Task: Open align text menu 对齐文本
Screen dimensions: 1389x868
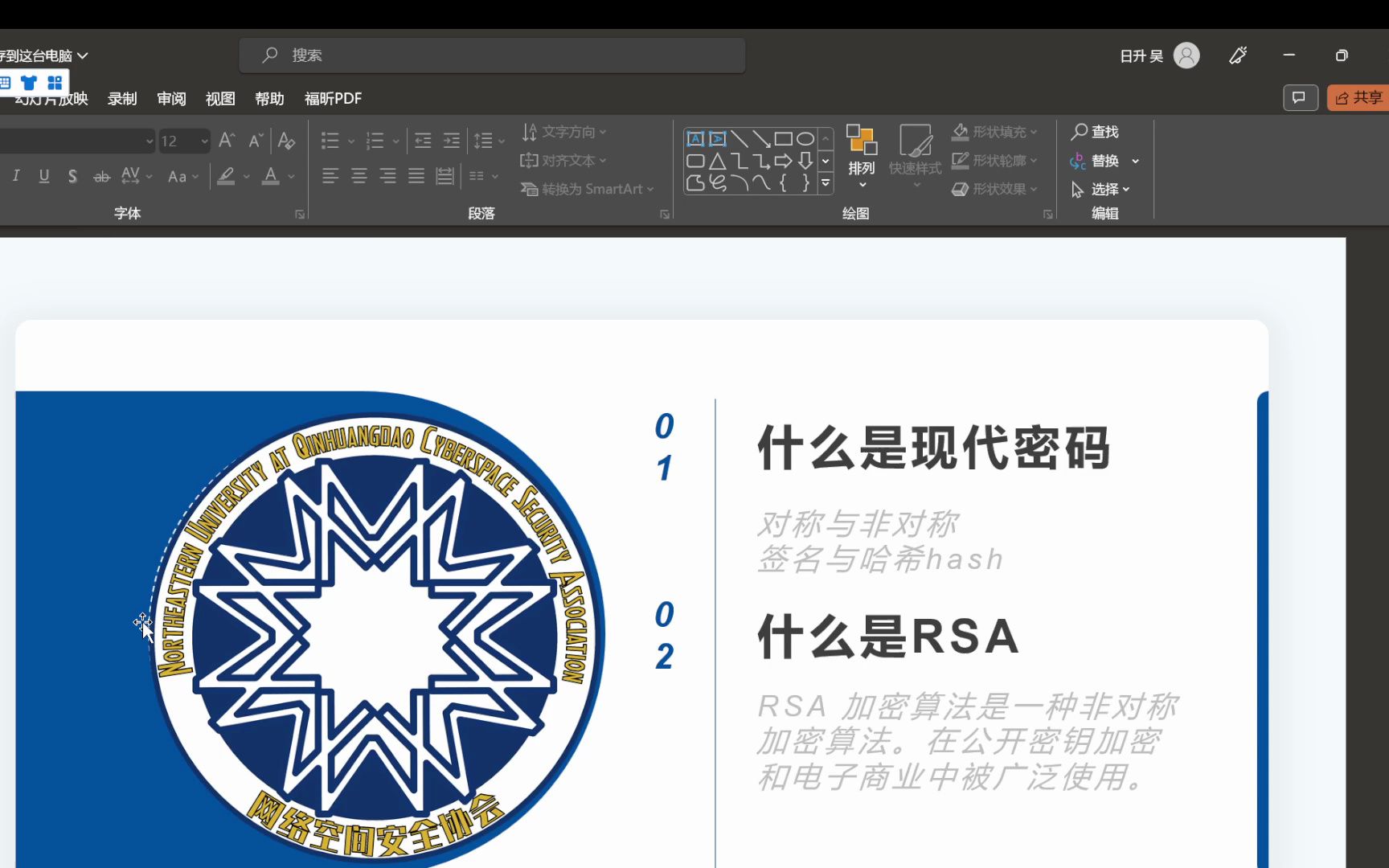Action: (563, 161)
